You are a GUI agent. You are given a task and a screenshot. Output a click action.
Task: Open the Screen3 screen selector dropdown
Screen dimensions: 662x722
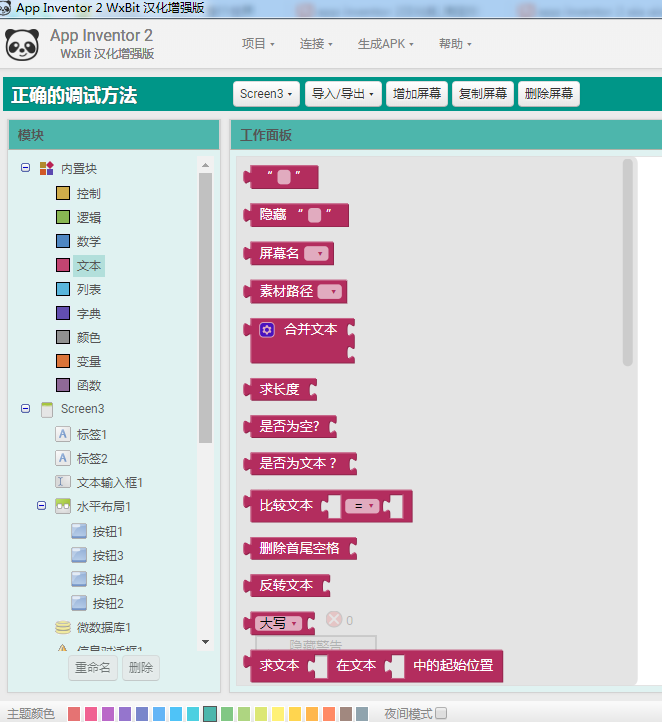[266, 94]
